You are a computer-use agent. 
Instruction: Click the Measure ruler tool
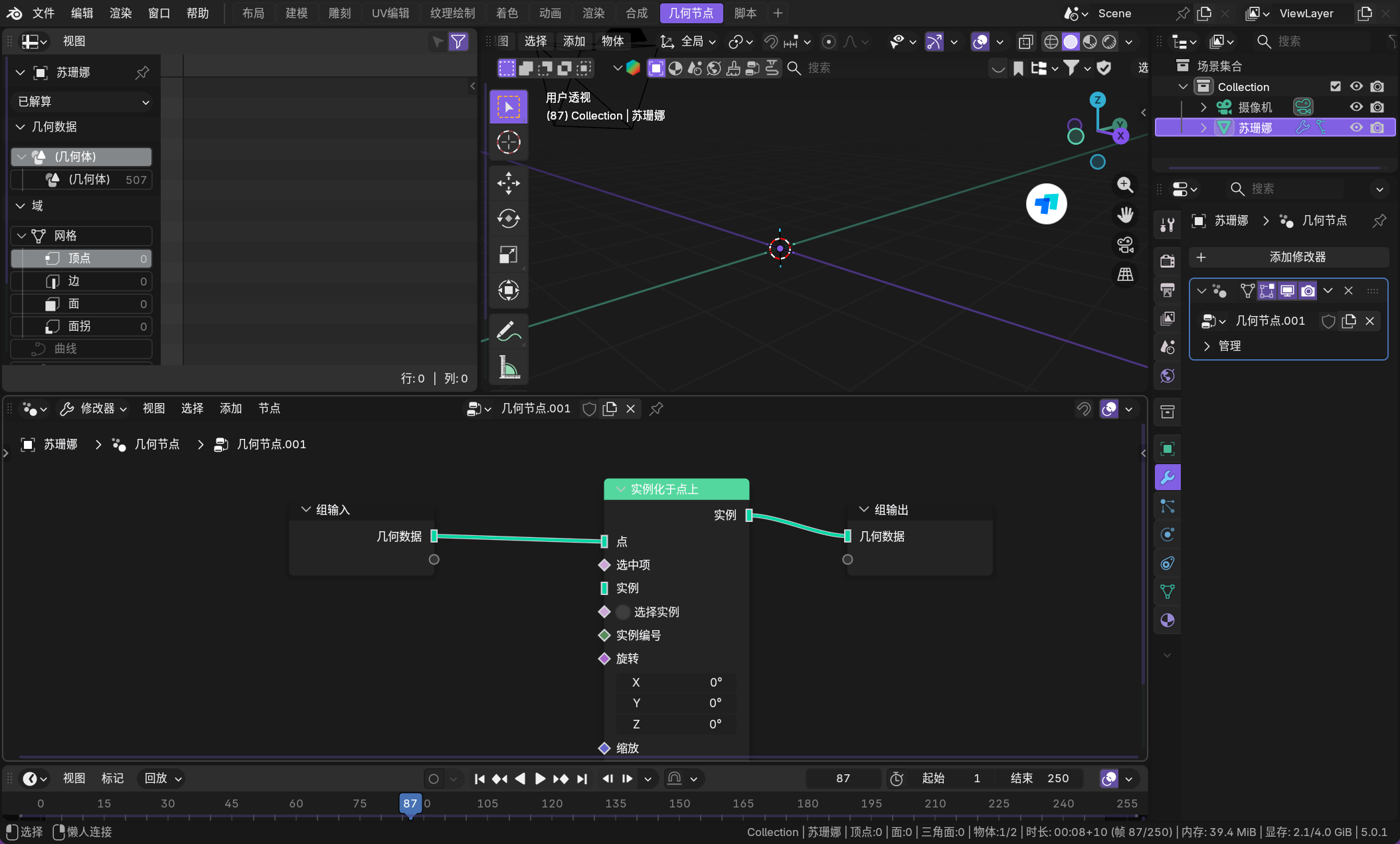click(x=509, y=367)
